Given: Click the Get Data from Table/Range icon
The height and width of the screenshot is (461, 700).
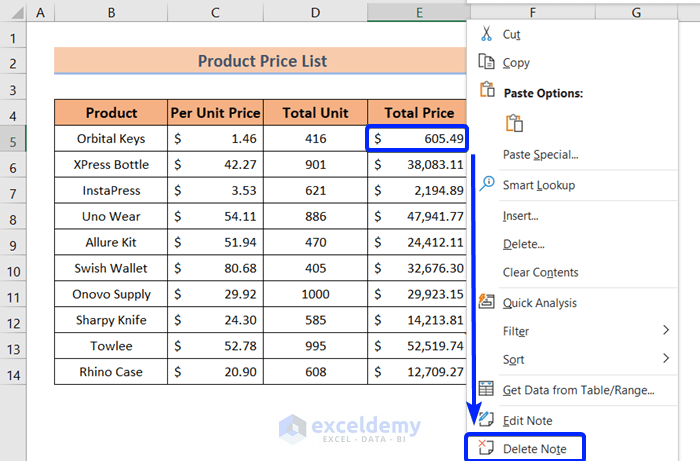Looking at the screenshot, I should tap(487, 389).
